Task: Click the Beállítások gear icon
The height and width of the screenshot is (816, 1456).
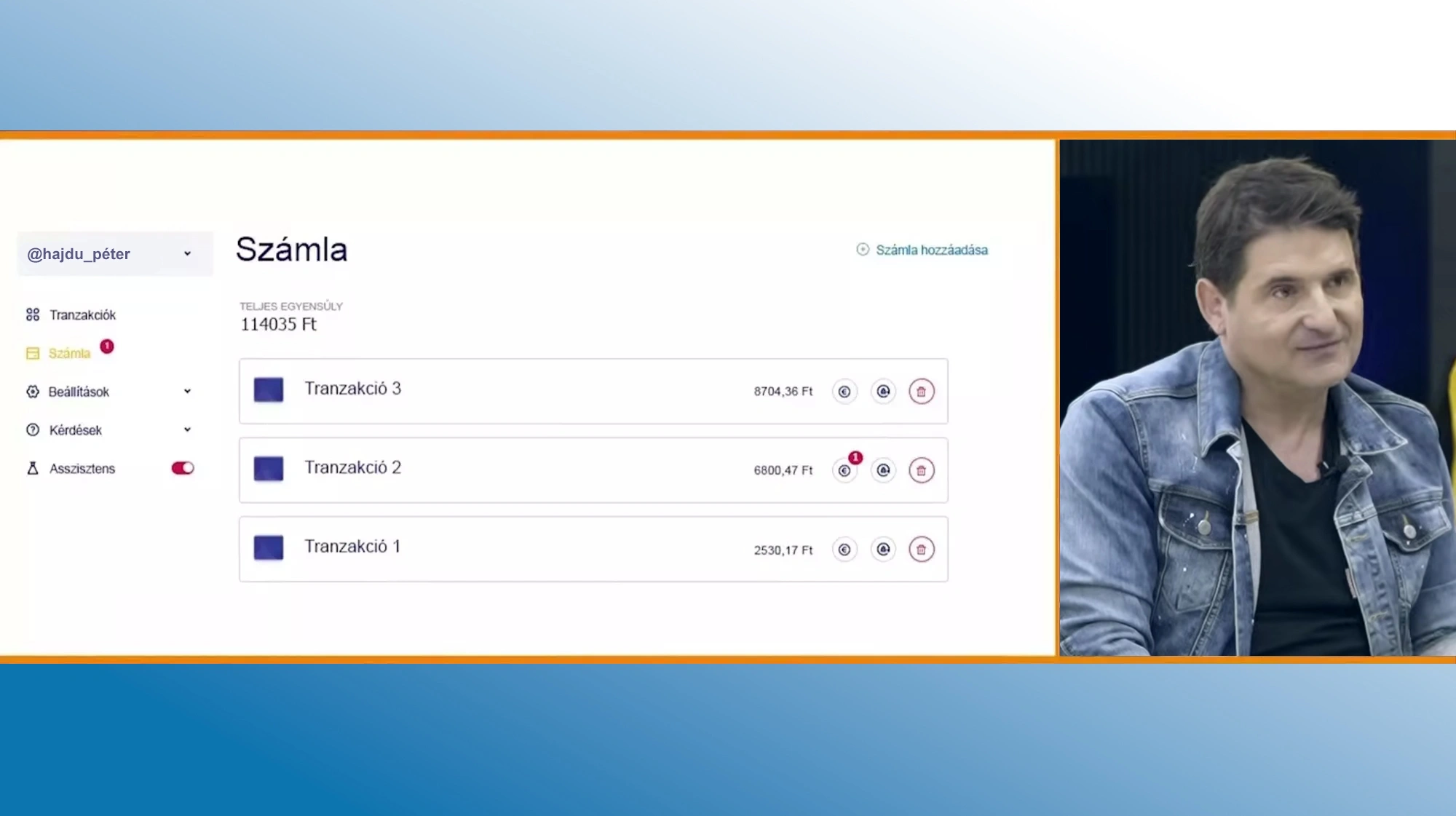Action: tap(33, 392)
